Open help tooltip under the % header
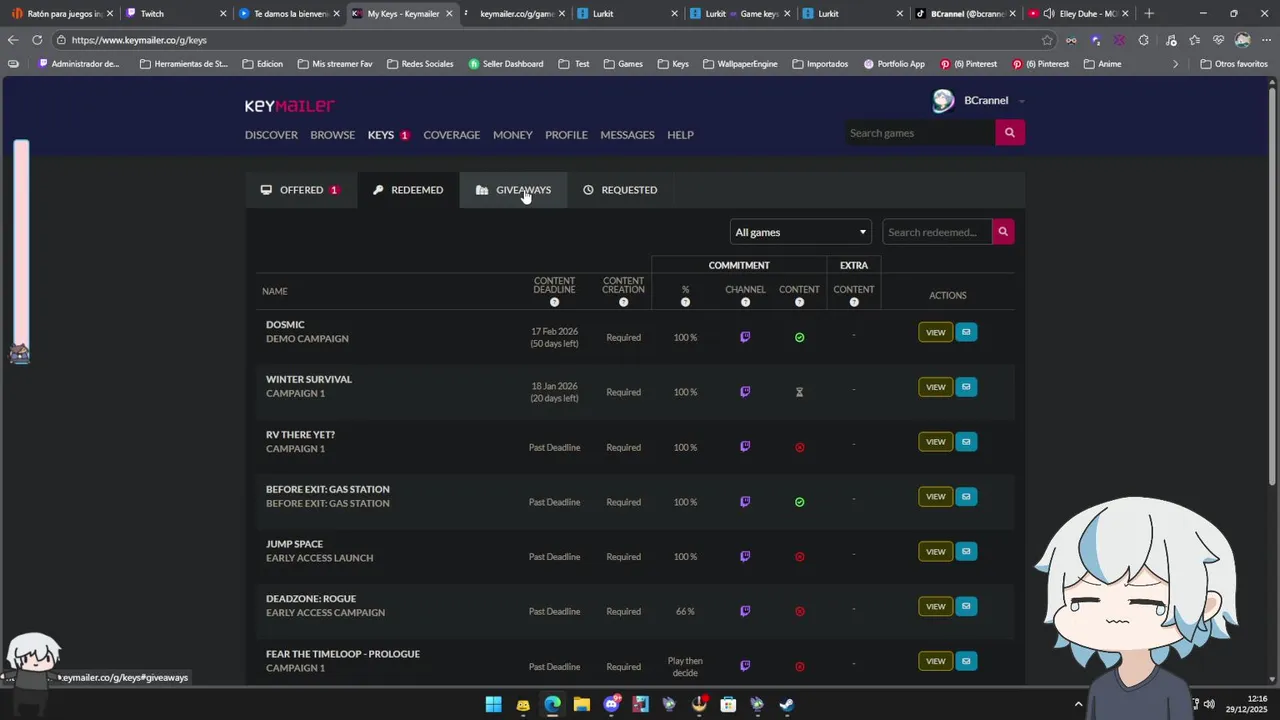 click(x=685, y=303)
